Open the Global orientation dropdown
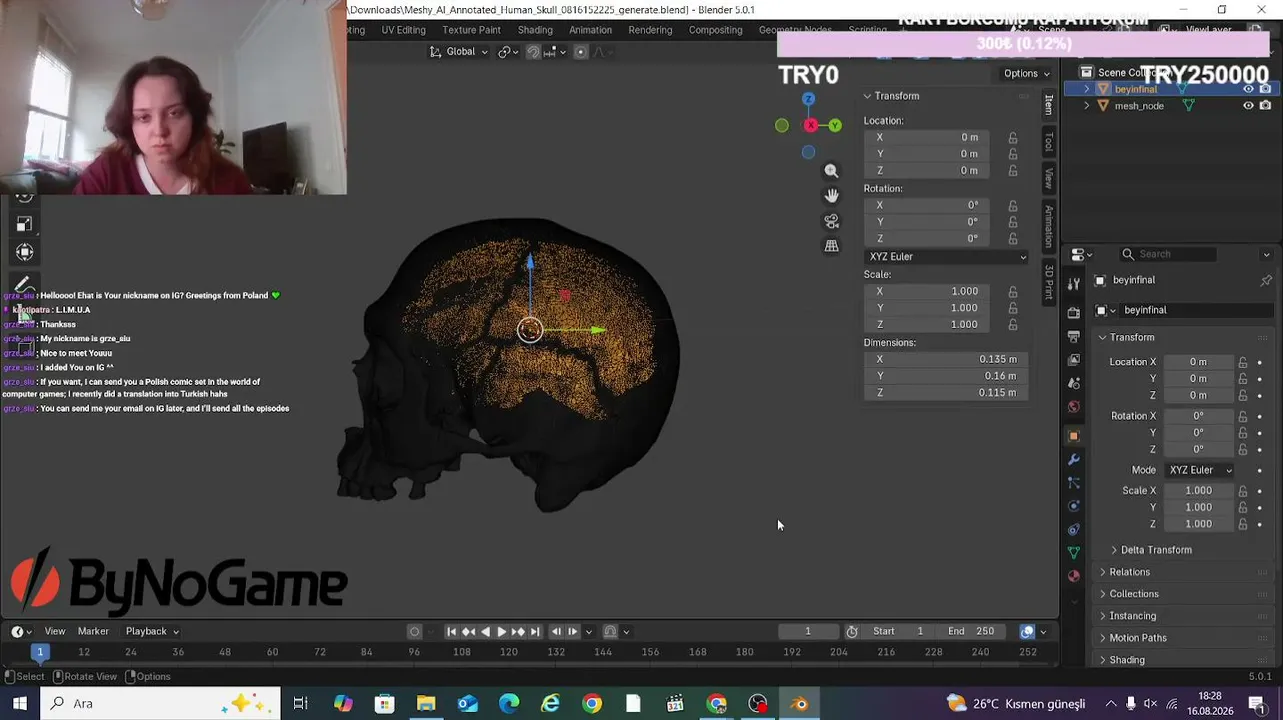 click(x=460, y=52)
